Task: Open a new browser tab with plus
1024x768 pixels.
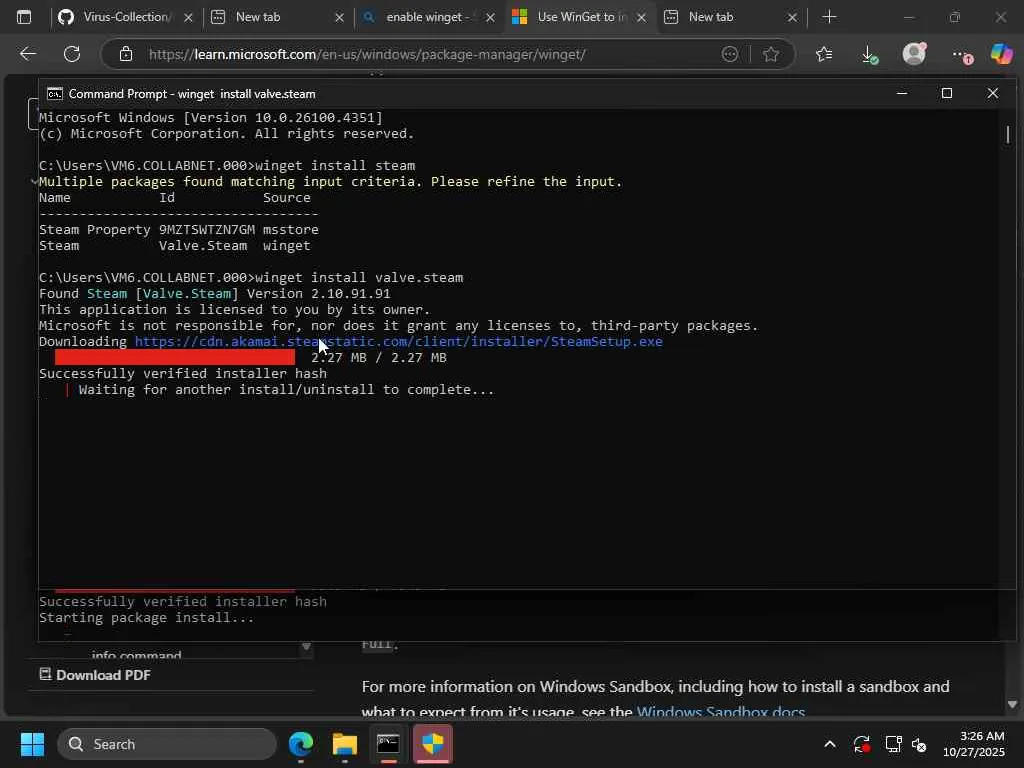Action: [x=829, y=17]
